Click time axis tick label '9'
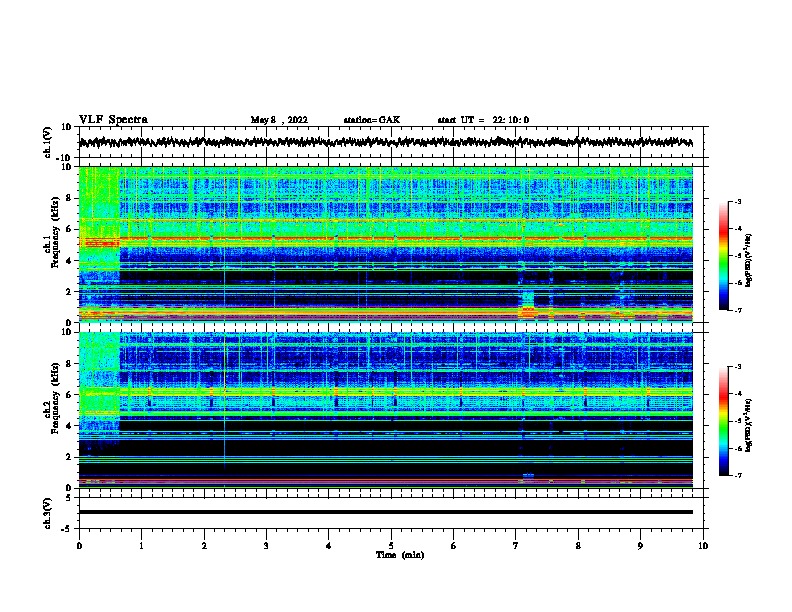 coord(640,546)
